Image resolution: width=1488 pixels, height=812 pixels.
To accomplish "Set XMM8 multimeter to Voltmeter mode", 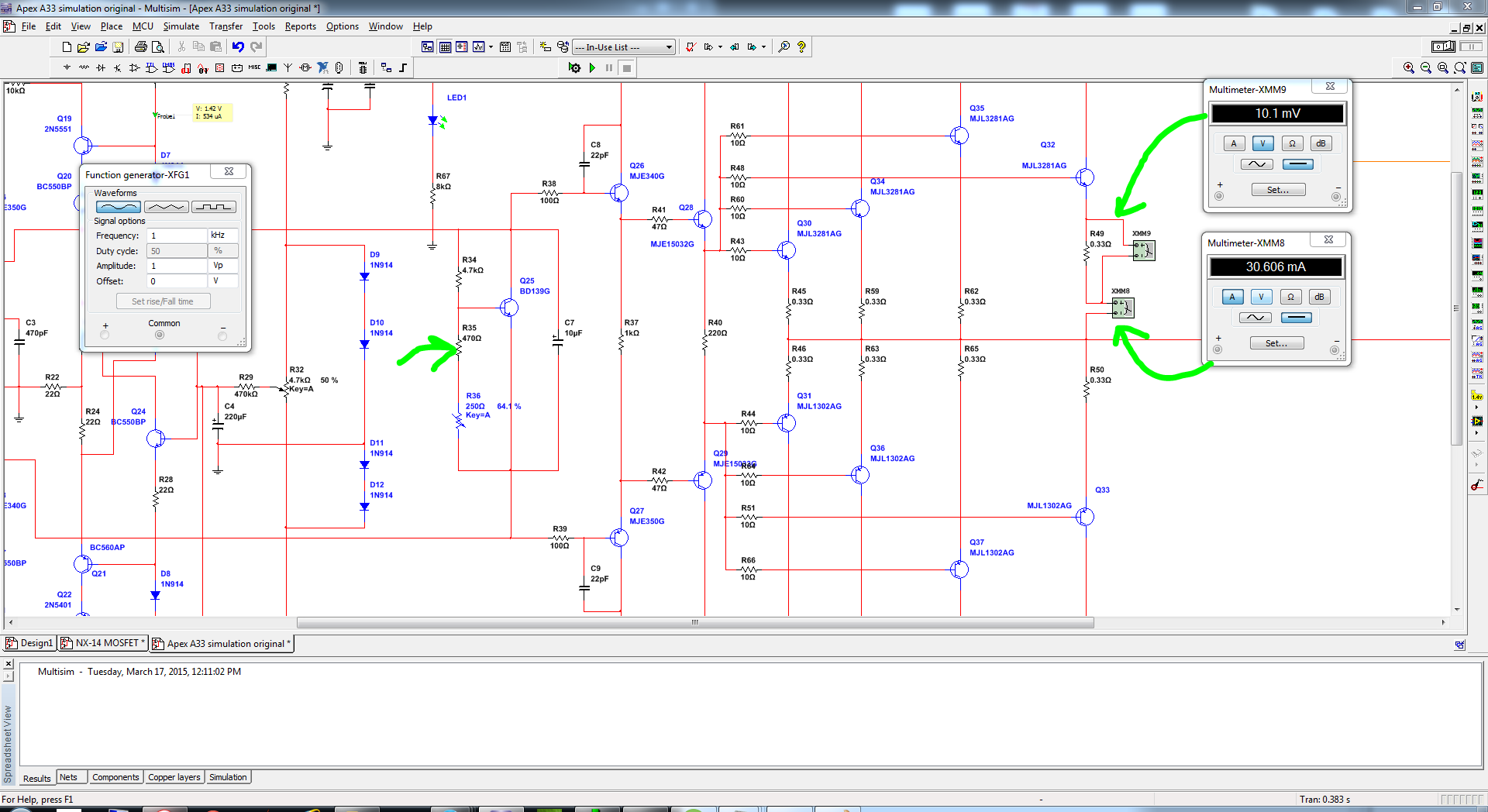I will tap(1261, 297).
